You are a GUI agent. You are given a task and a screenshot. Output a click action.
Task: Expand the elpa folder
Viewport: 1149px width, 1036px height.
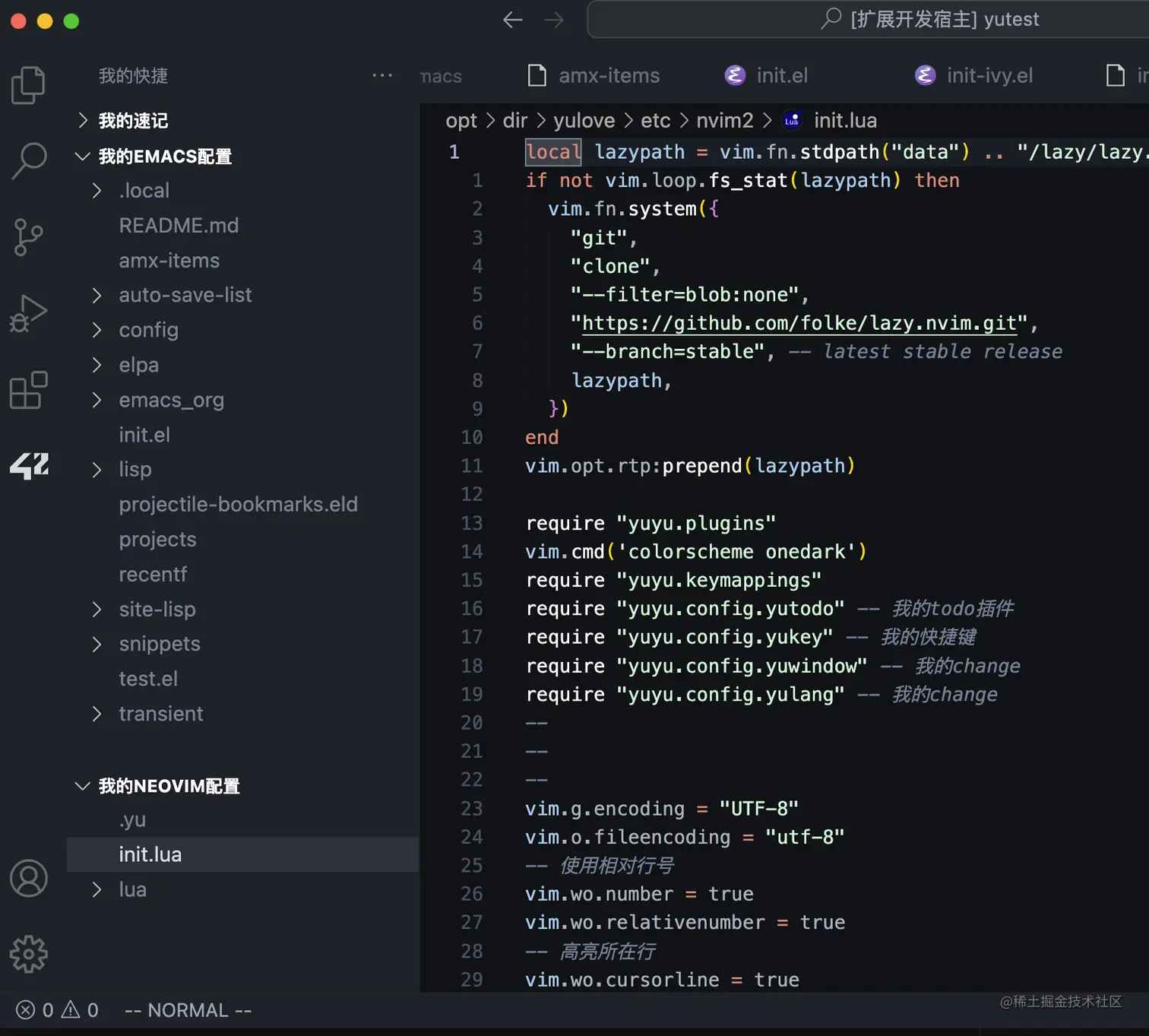point(97,365)
